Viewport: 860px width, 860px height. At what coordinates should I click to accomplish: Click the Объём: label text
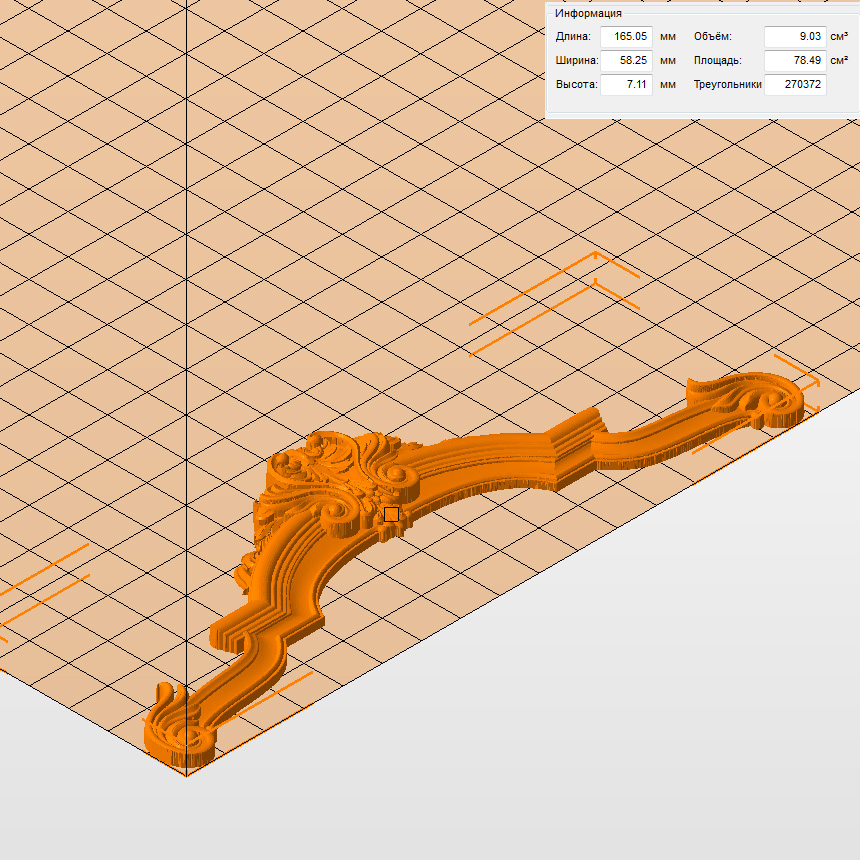click(x=713, y=37)
